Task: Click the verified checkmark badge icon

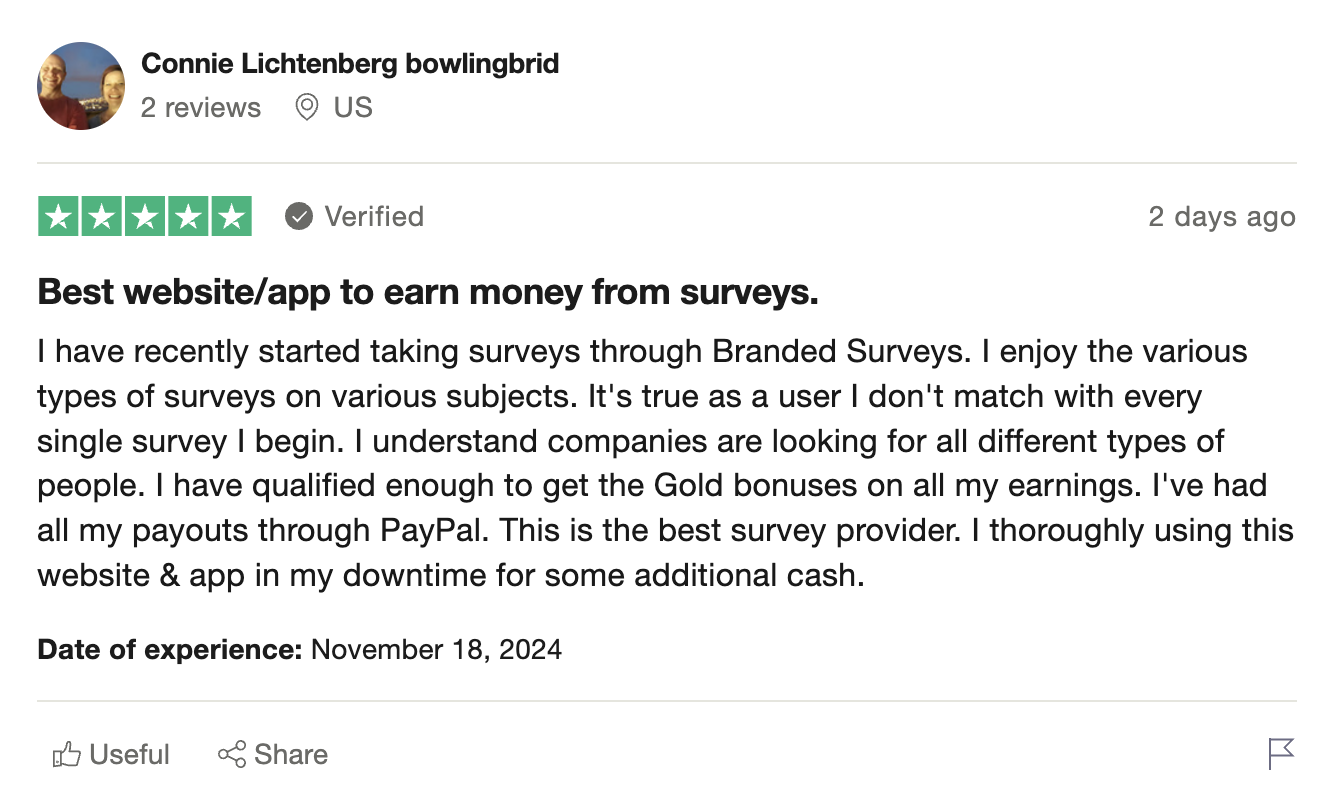Action: [x=299, y=216]
